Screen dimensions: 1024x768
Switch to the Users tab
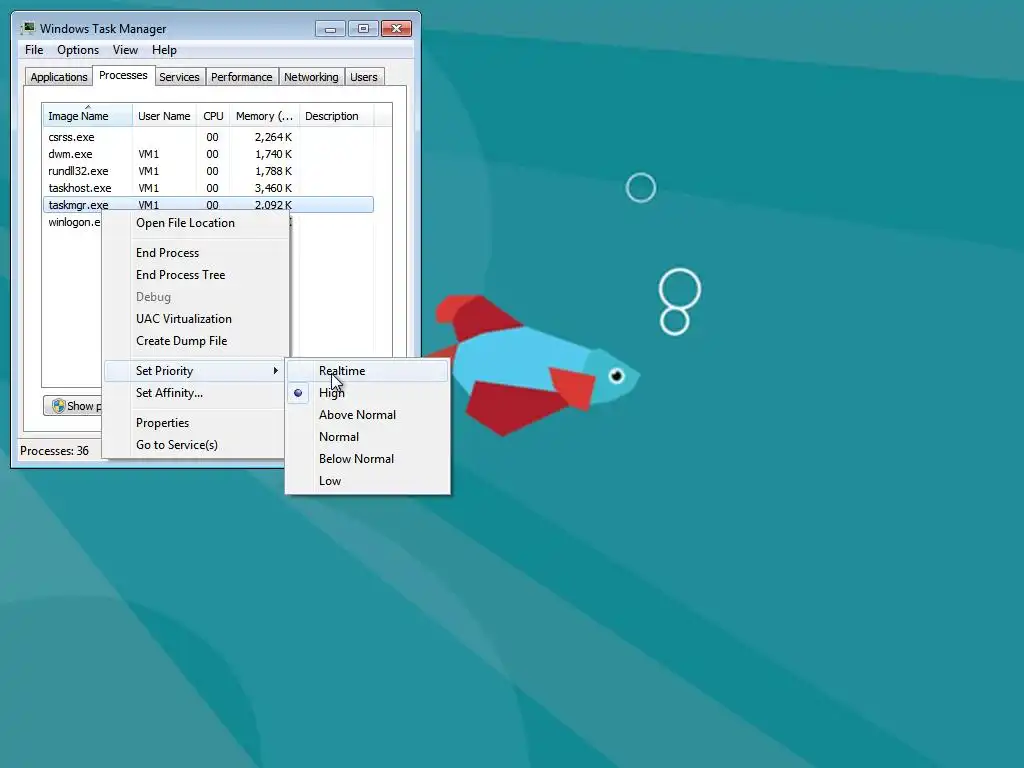363,76
